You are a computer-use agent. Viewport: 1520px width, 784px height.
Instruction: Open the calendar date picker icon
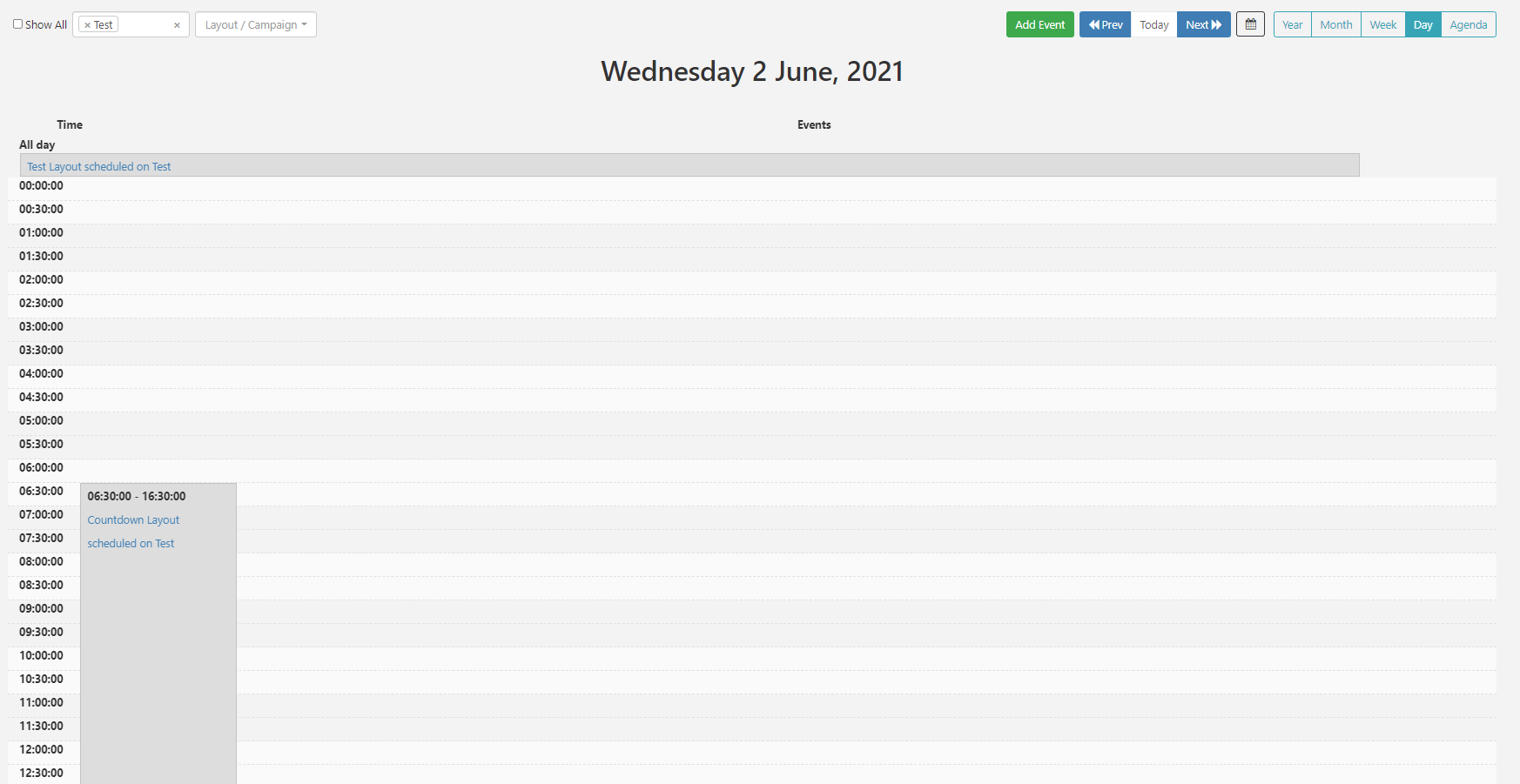point(1250,24)
